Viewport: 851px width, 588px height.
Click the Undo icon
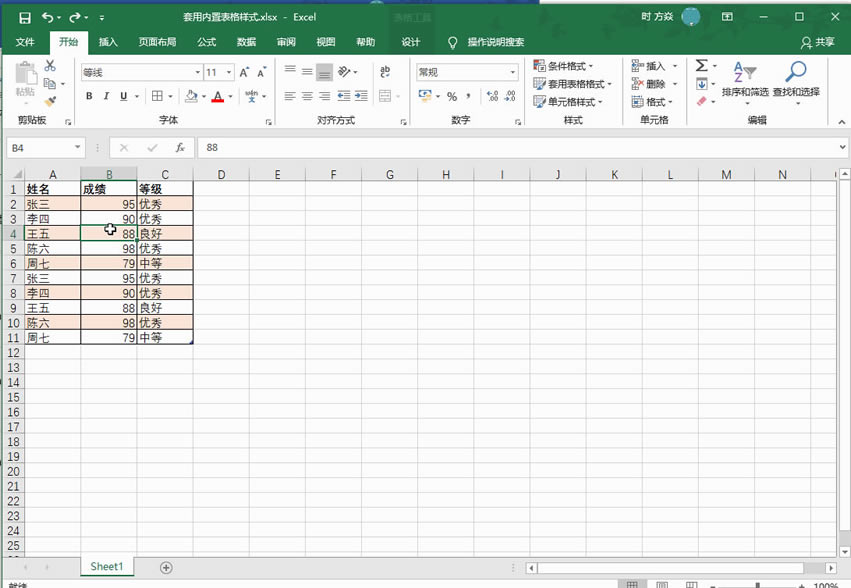[x=47, y=16]
